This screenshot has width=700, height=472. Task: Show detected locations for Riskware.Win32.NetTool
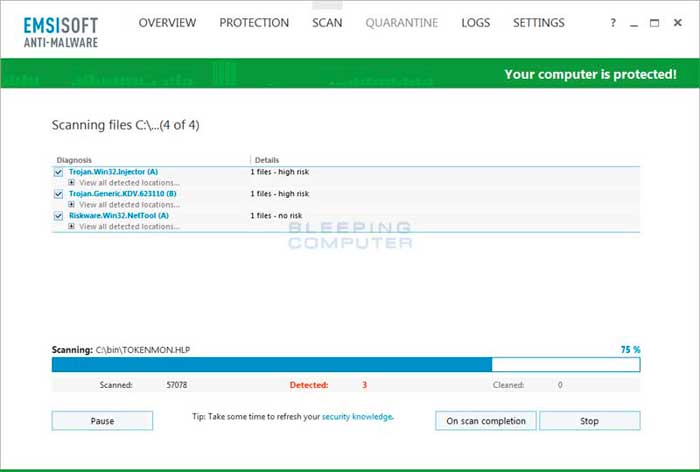coord(71,226)
